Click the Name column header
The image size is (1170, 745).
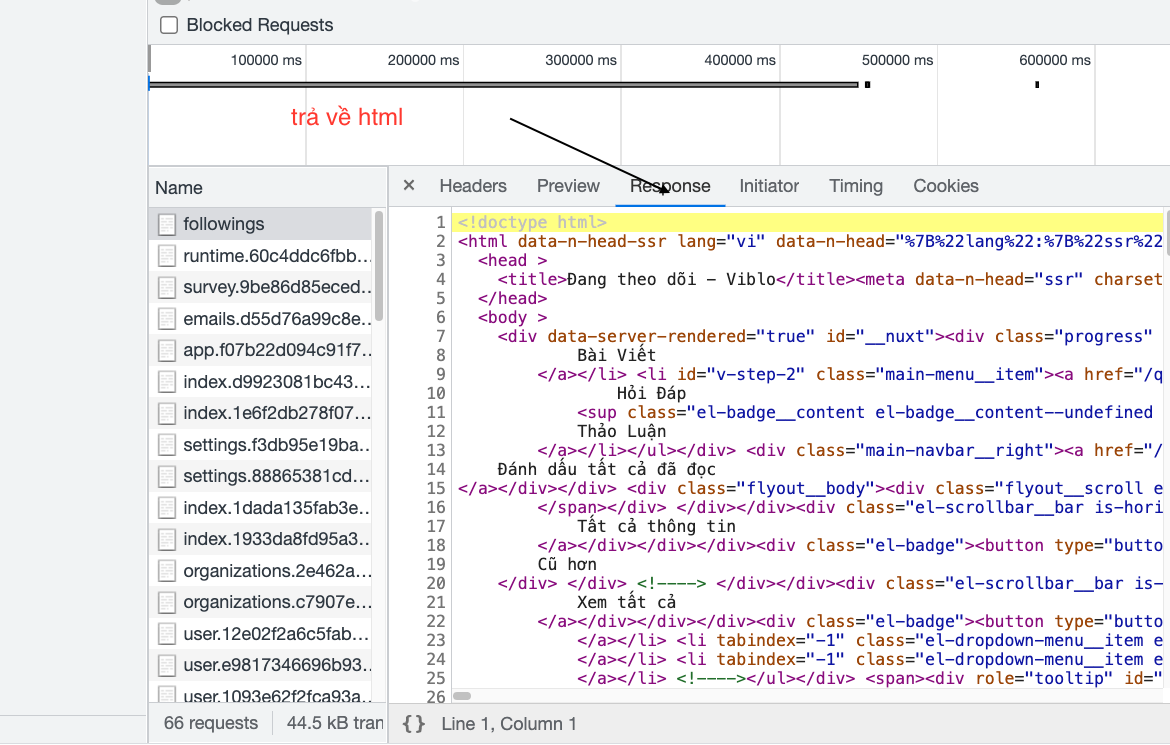coord(267,187)
